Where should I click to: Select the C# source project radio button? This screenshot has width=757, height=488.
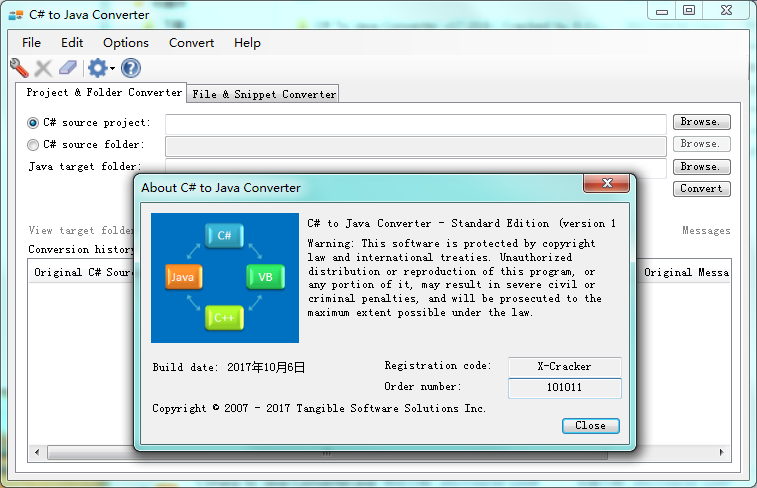[33, 123]
